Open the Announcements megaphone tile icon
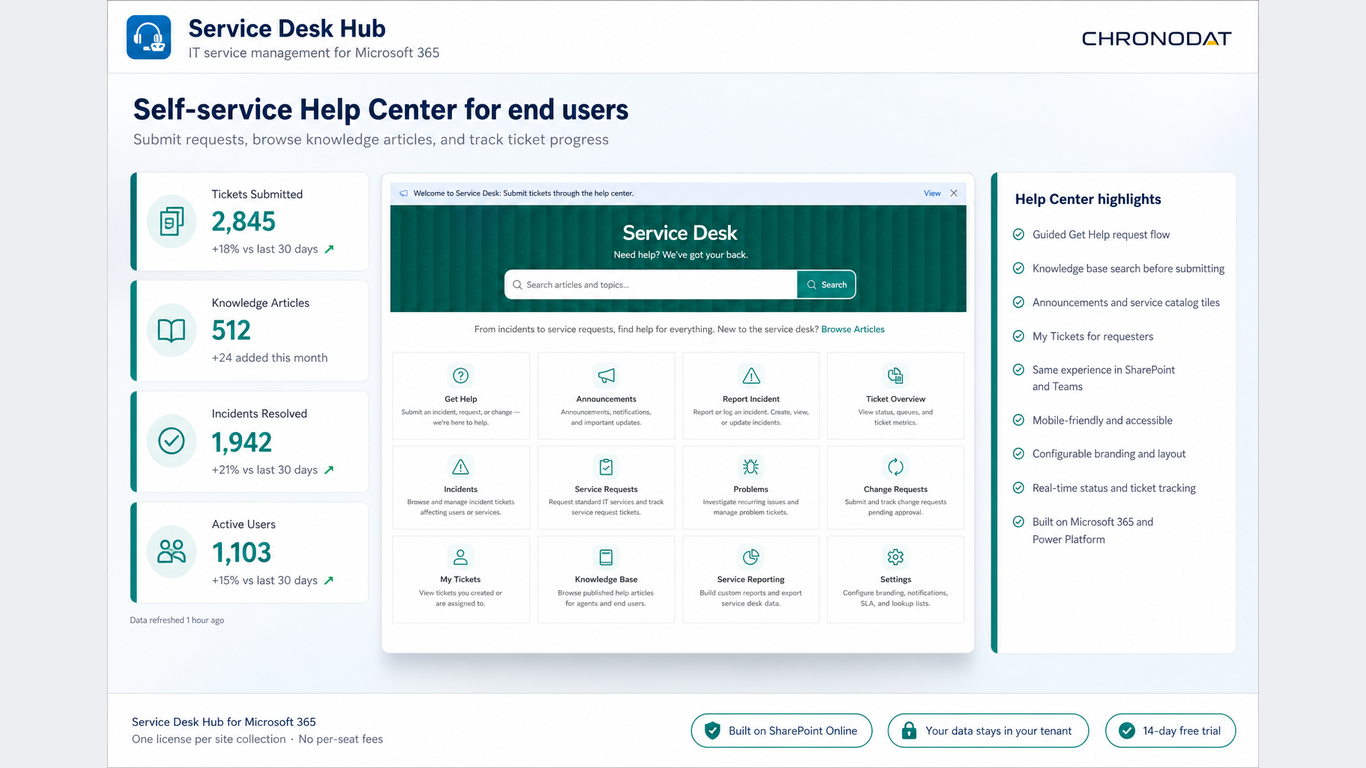 606,376
